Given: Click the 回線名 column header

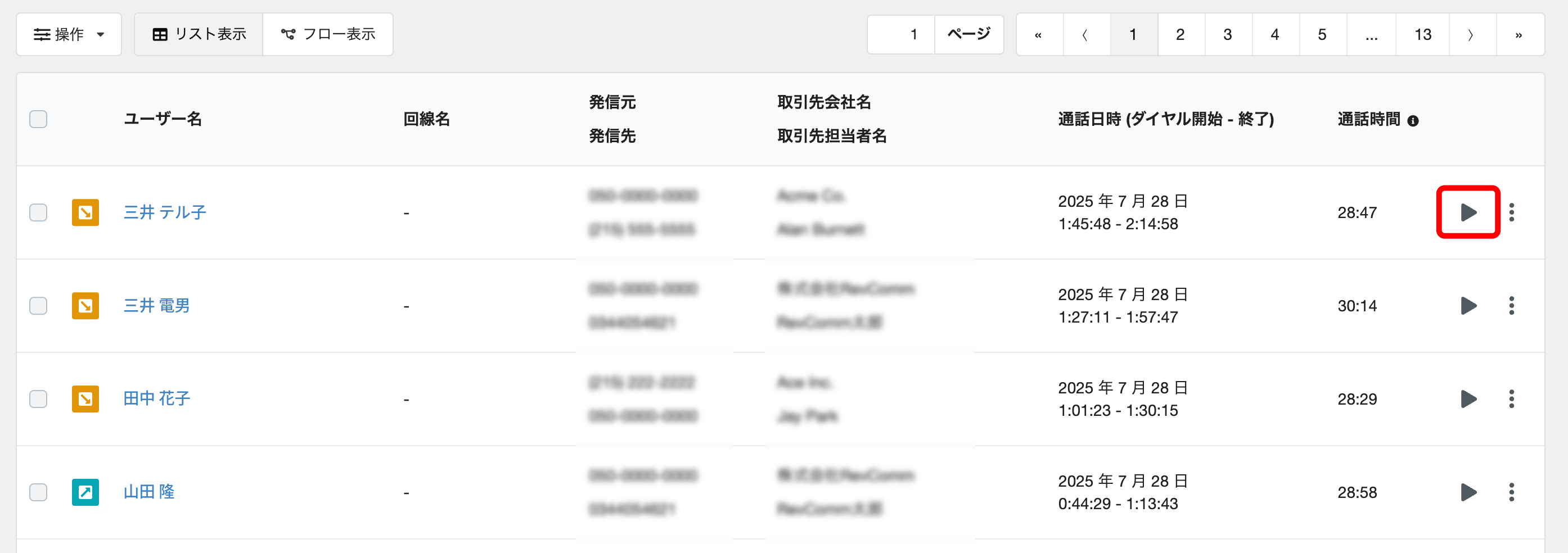Looking at the screenshot, I should click(x=427, y=119).
